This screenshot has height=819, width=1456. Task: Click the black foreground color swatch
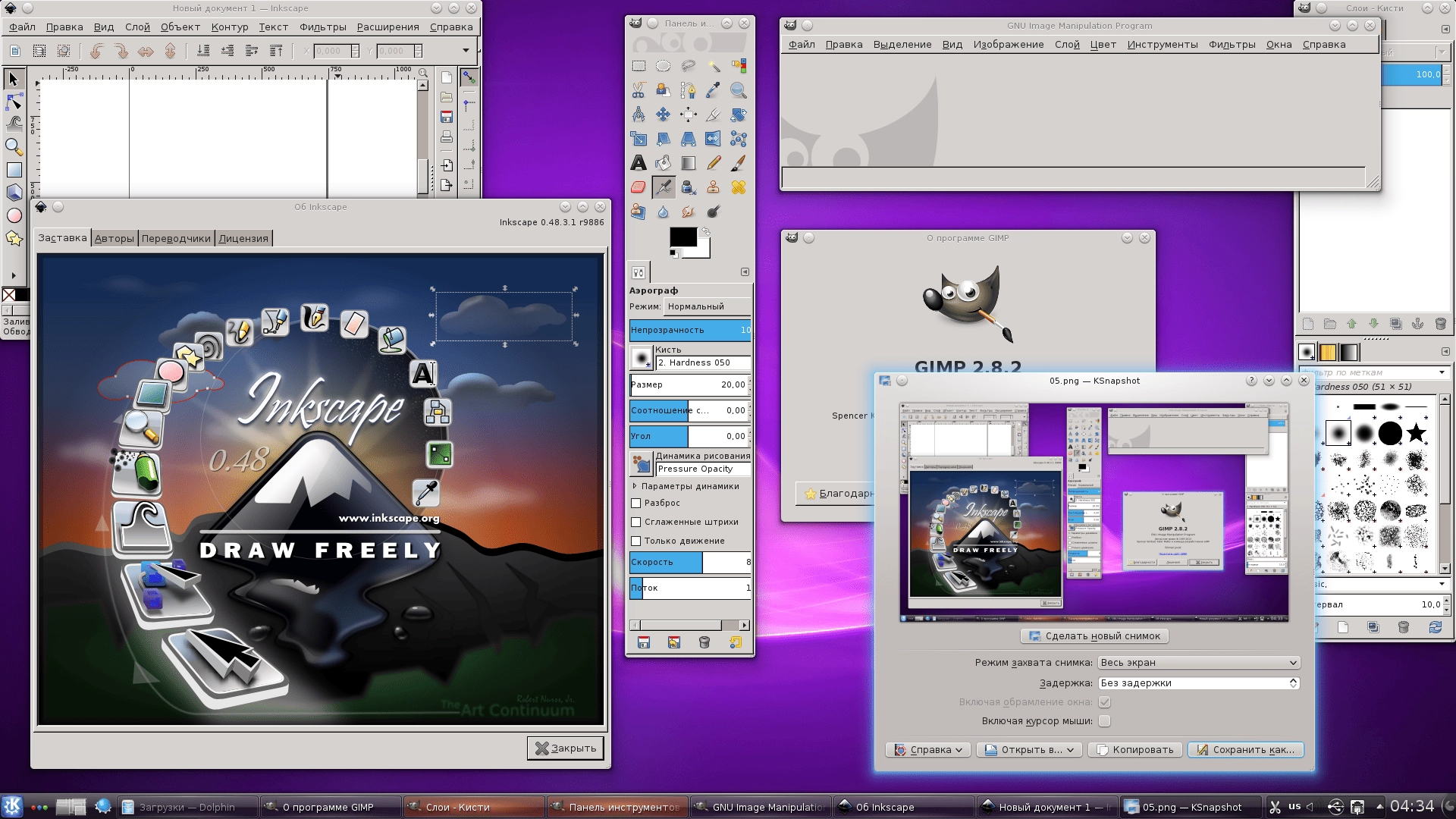tap(682, 237)
